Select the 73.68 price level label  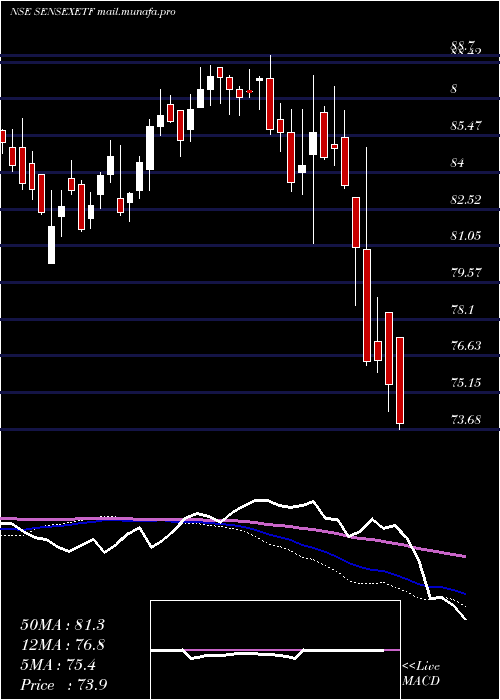[x=466, y=419]
